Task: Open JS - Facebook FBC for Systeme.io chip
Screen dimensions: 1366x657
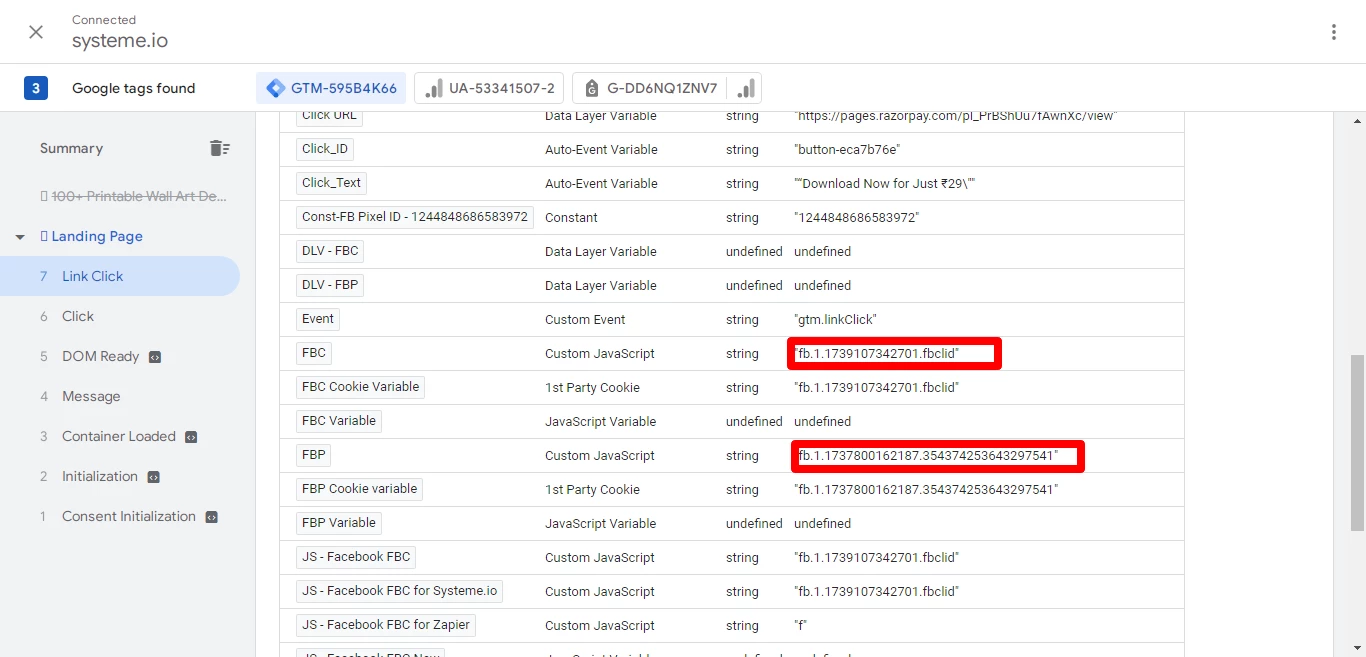Action: click(399, 591)
